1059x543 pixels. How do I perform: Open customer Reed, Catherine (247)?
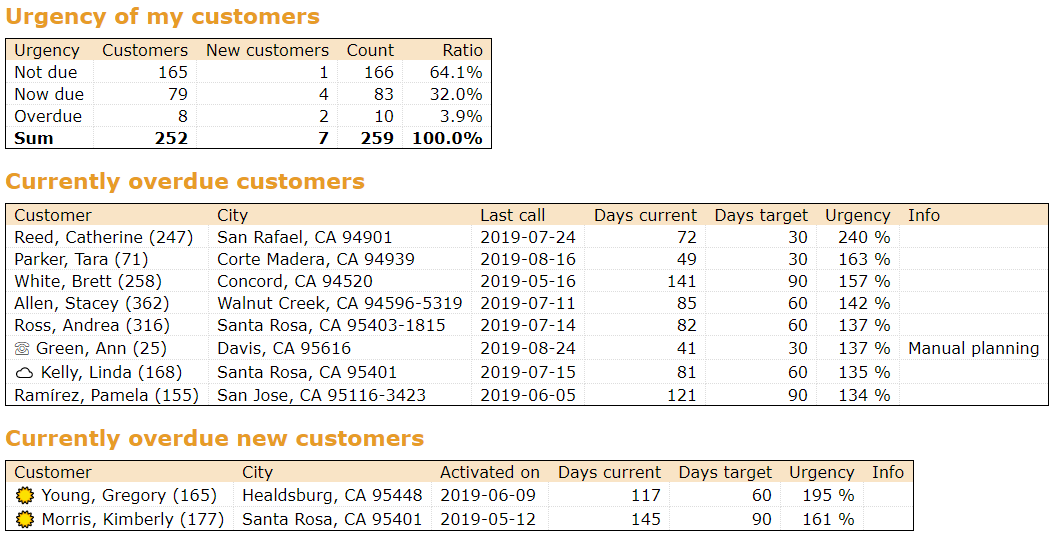(x=103, y=238)
